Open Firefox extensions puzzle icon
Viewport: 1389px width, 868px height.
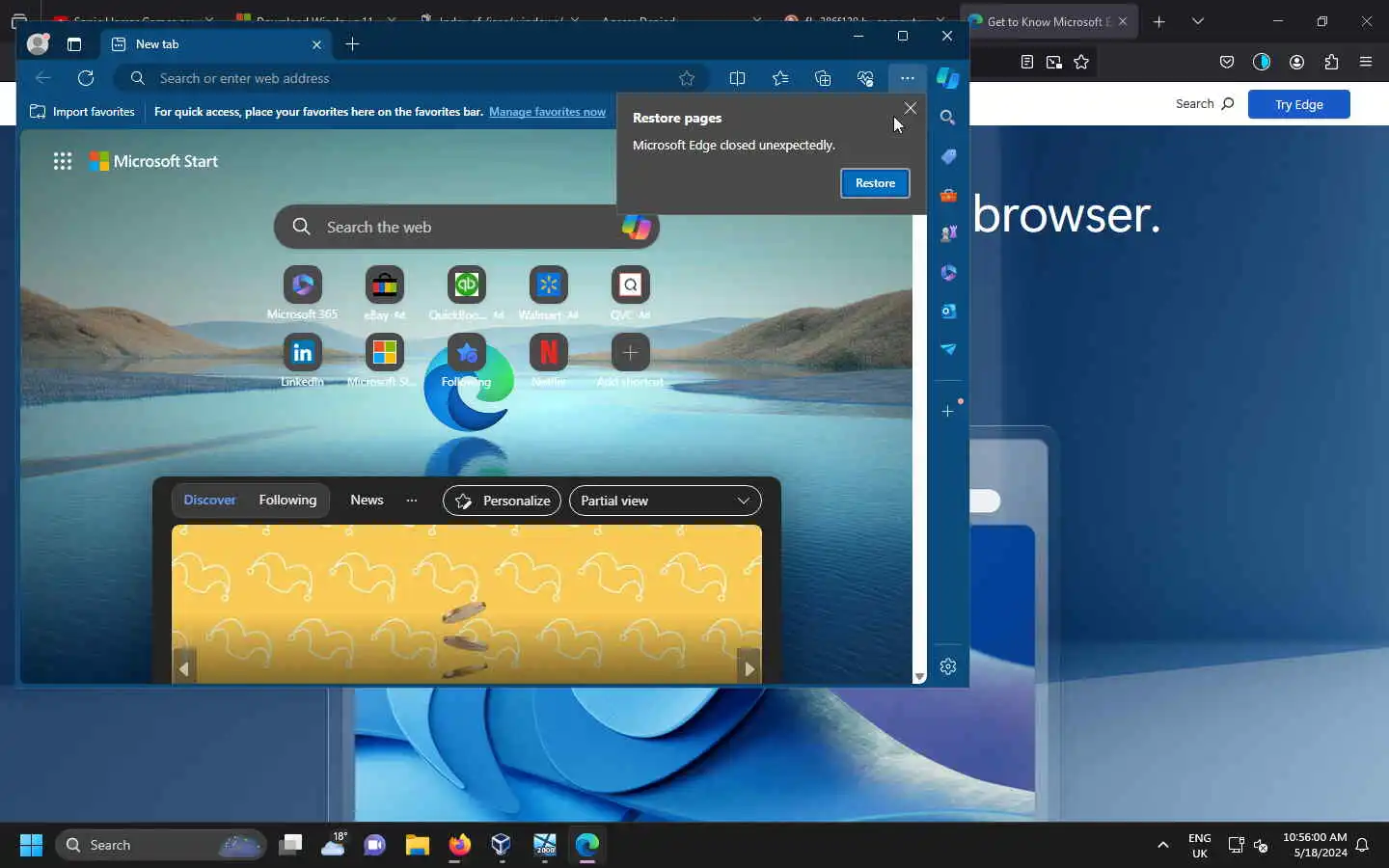click(1331, 62)
